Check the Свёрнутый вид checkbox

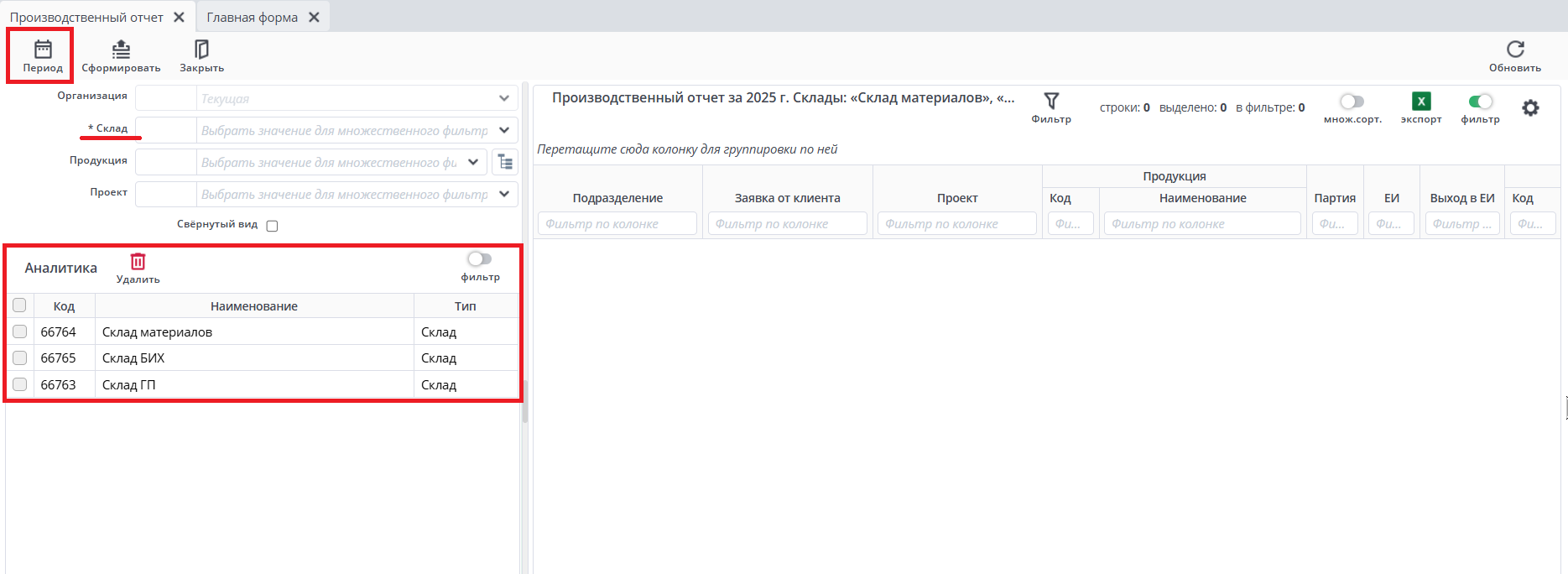[272, 226]
